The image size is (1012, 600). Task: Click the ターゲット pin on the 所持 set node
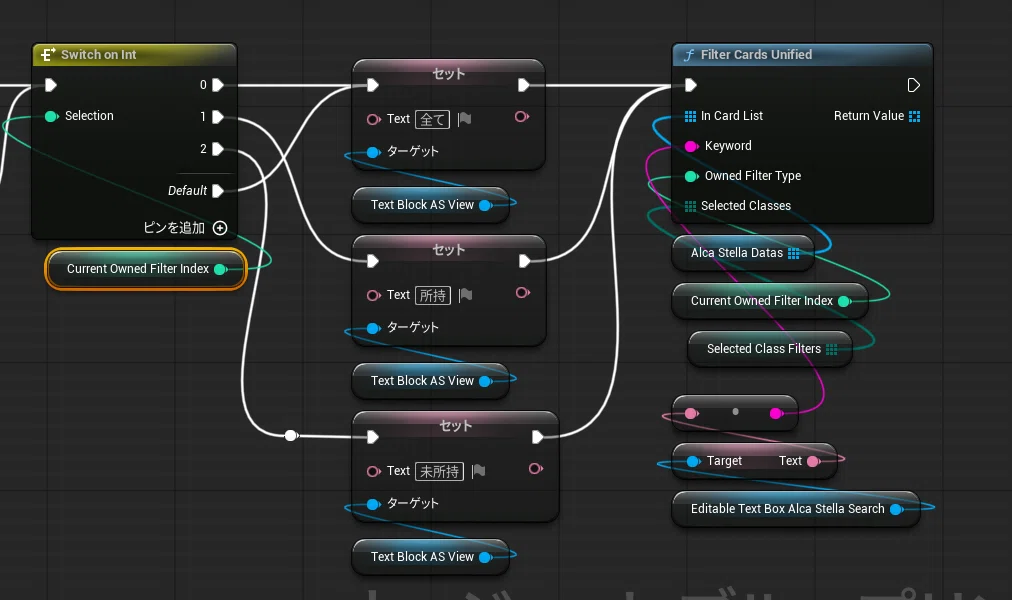pyautogui.click(x=373, y=328)
